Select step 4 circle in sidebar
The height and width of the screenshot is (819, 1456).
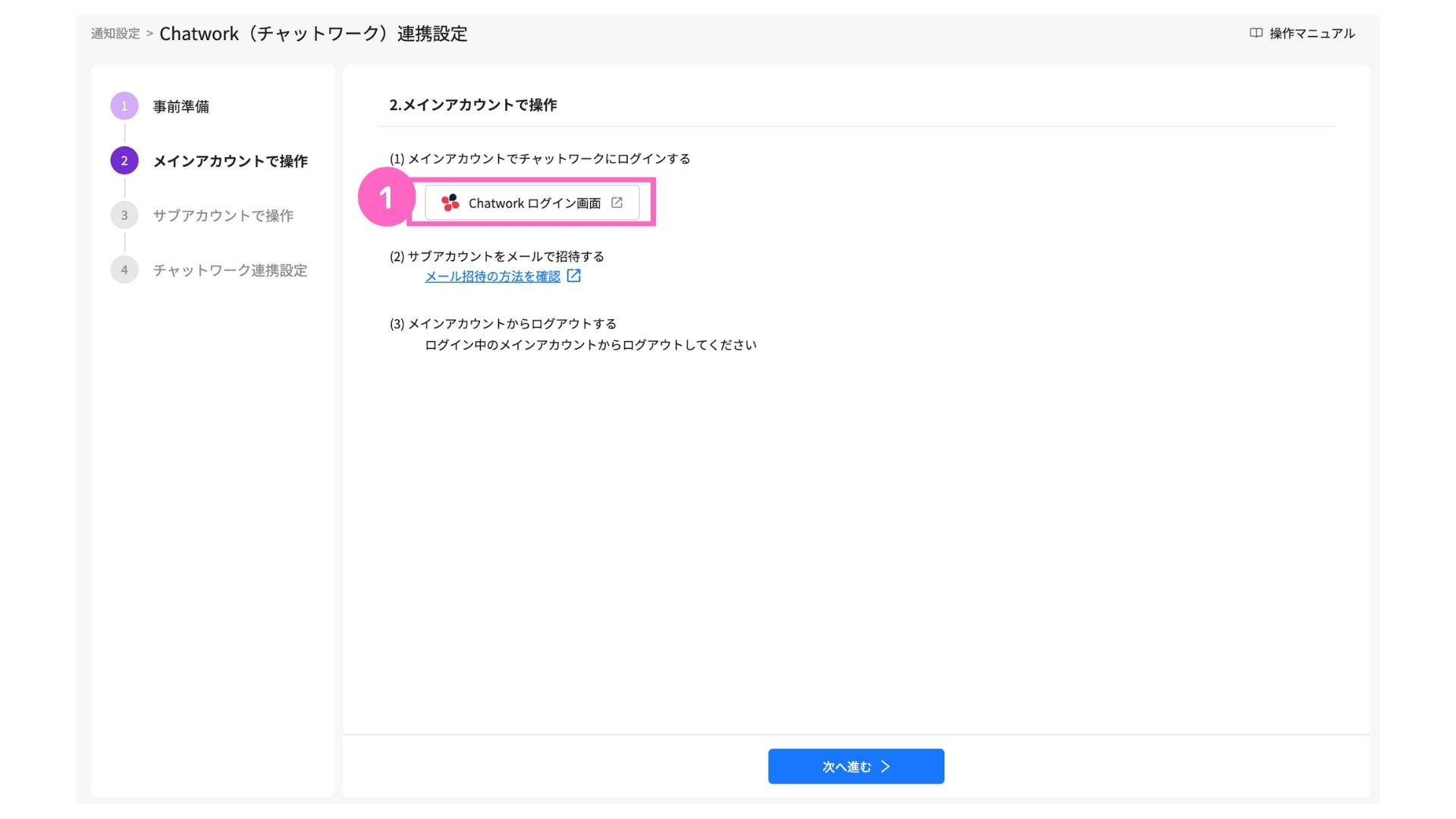pos(124,270)
